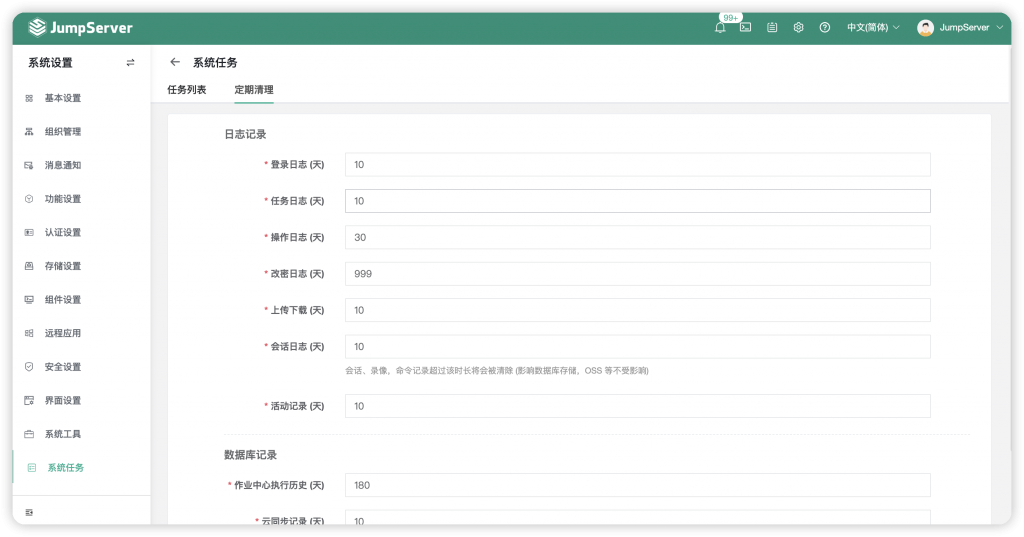The height and width of the screenshot is (537, 1024).
Task: Click the 改密日志 (天) input with 999
Action: click(x=637, y=274)
